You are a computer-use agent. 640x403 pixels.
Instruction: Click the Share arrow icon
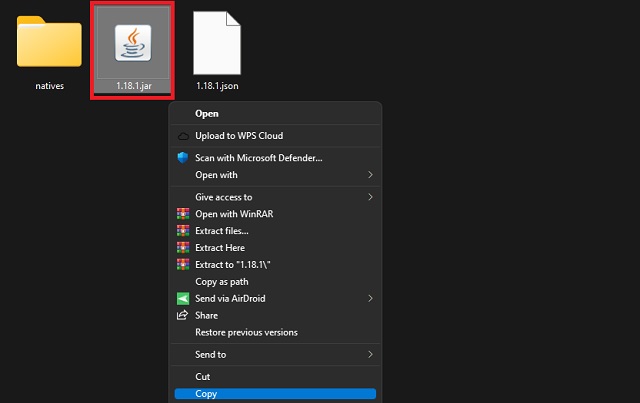182,315
